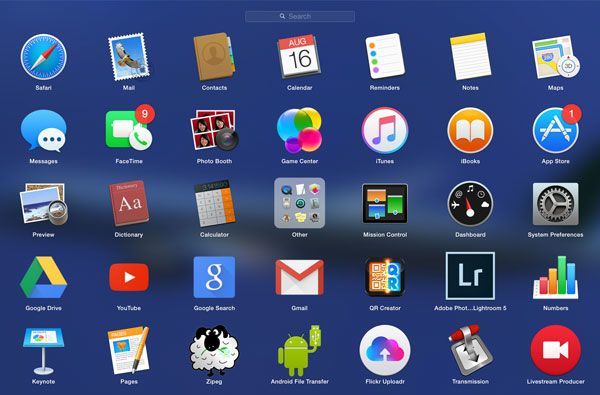Launch the Pages app
Viewport: 600px width, 395px height.
pyautogui.click(x=129, y=350)
